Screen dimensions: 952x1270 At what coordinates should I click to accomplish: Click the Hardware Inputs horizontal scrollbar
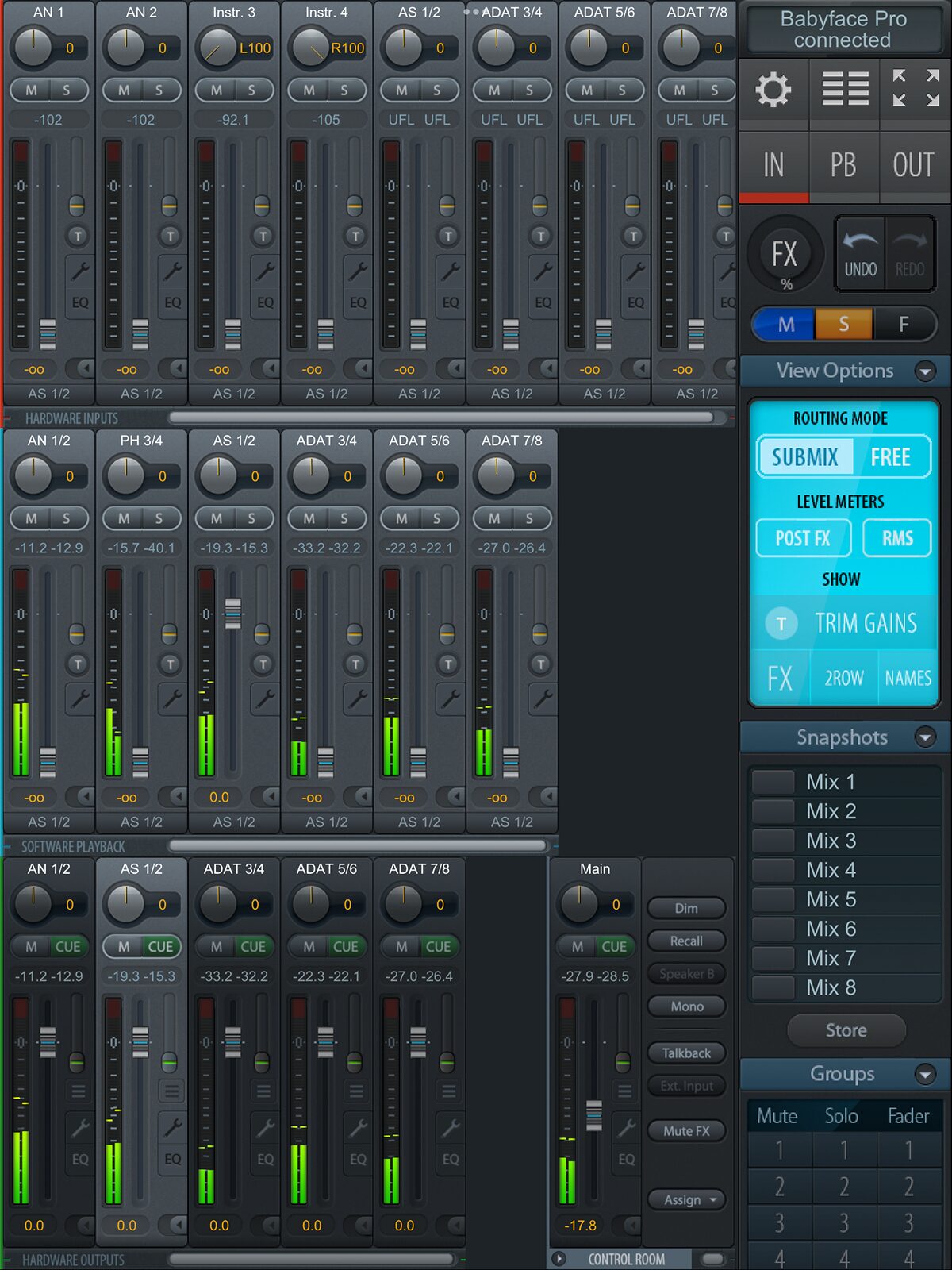441,418
